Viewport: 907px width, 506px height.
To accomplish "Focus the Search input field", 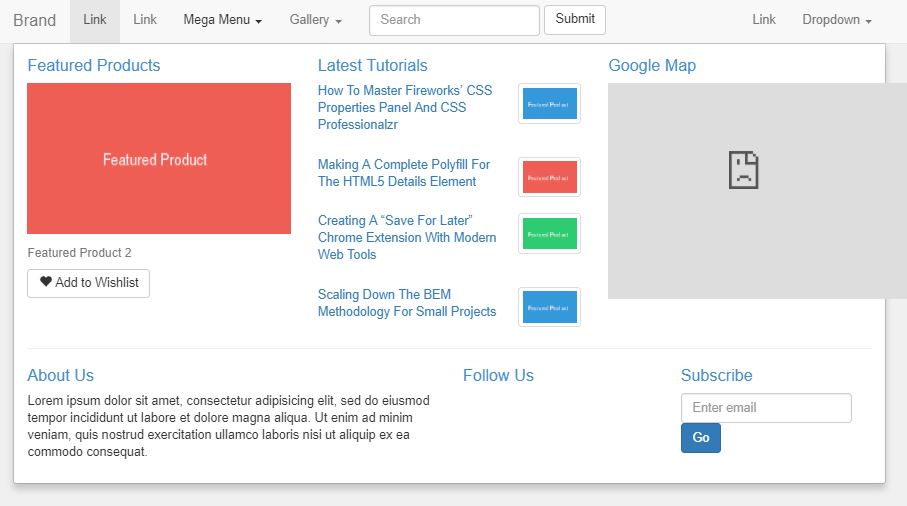I will coord(454,20).
